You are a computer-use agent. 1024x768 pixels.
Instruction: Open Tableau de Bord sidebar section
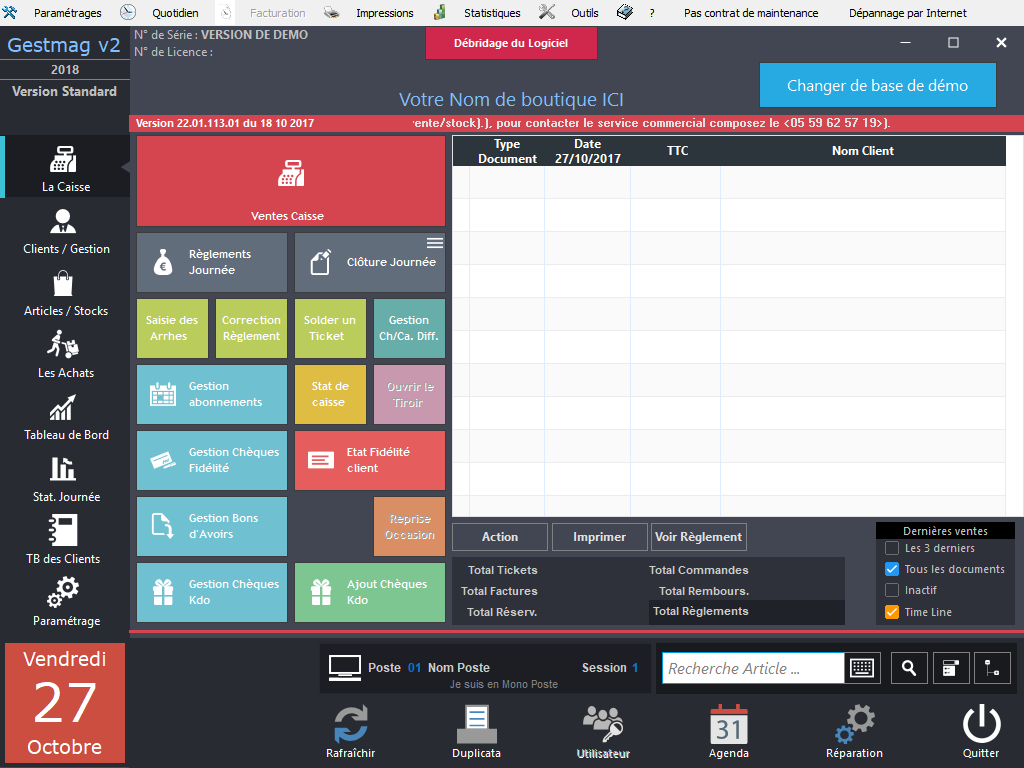point(65,417)
